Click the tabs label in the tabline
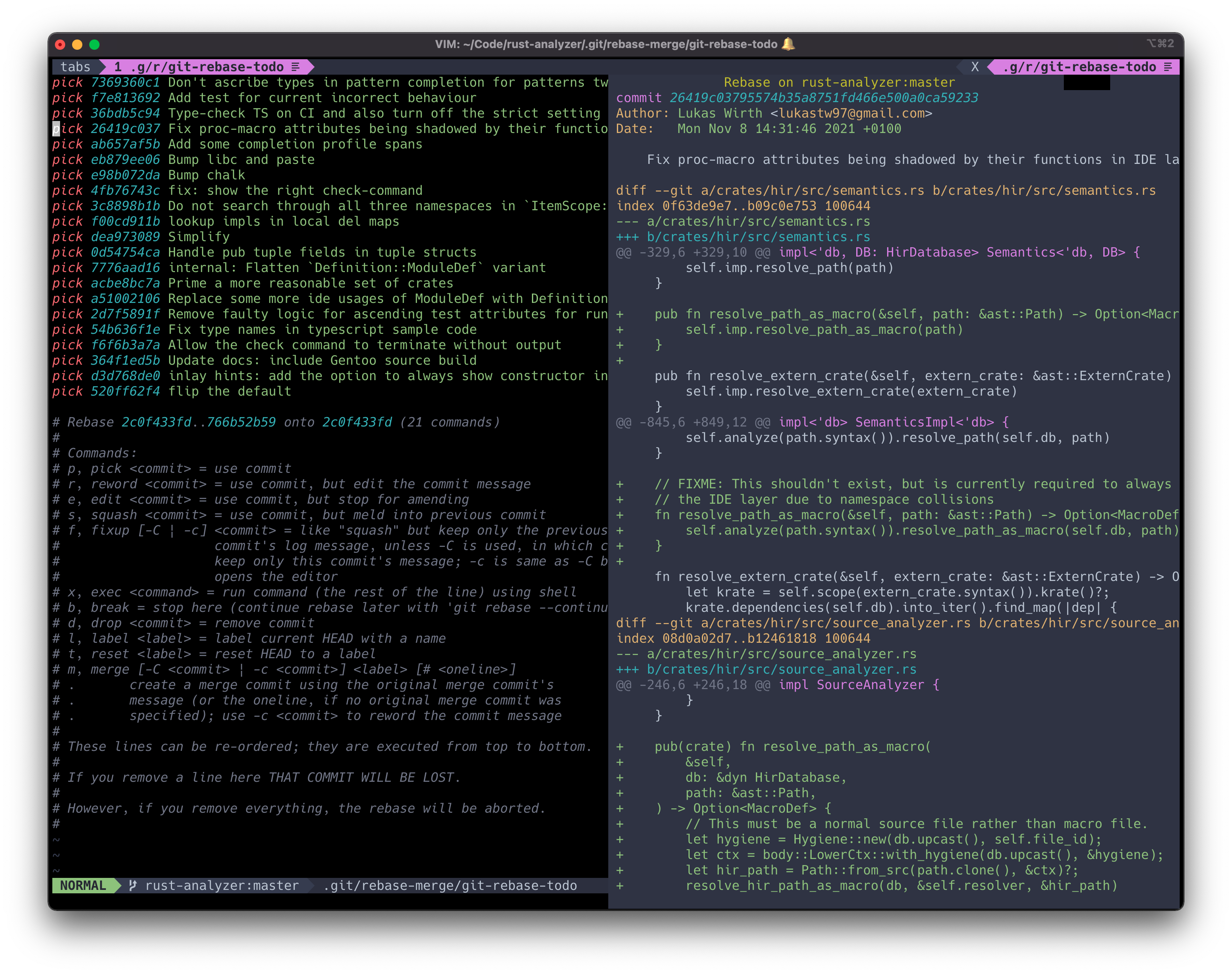 coord(76,67)
